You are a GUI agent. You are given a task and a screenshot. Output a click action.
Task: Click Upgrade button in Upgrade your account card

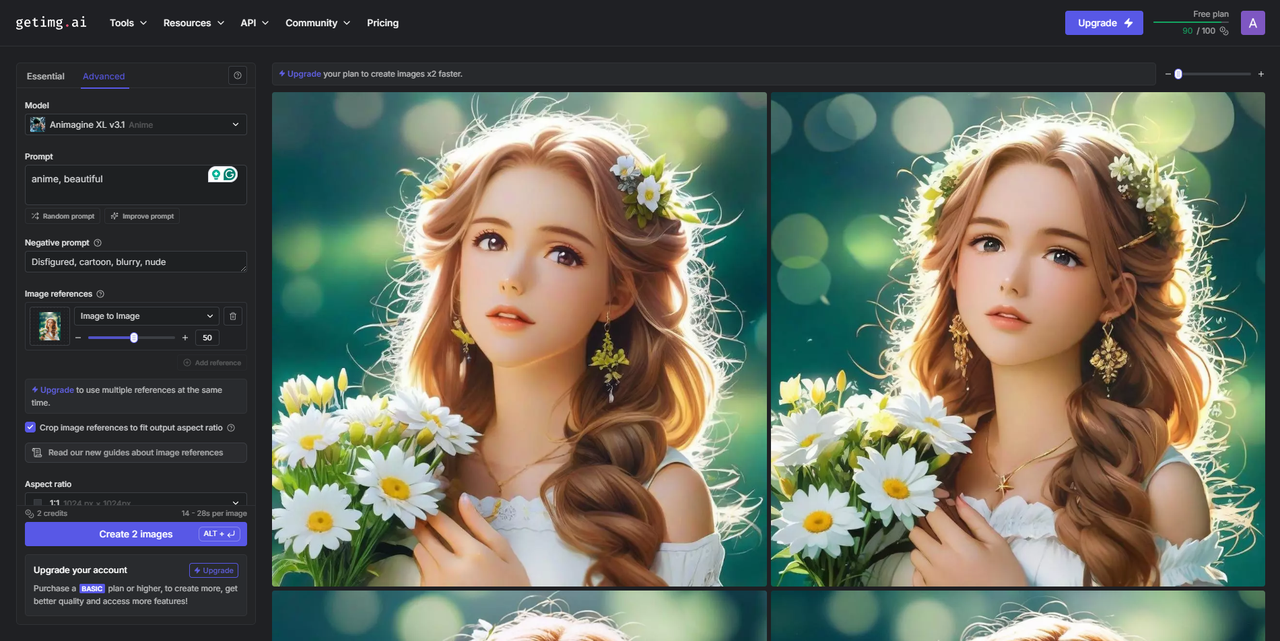(214, 571)
